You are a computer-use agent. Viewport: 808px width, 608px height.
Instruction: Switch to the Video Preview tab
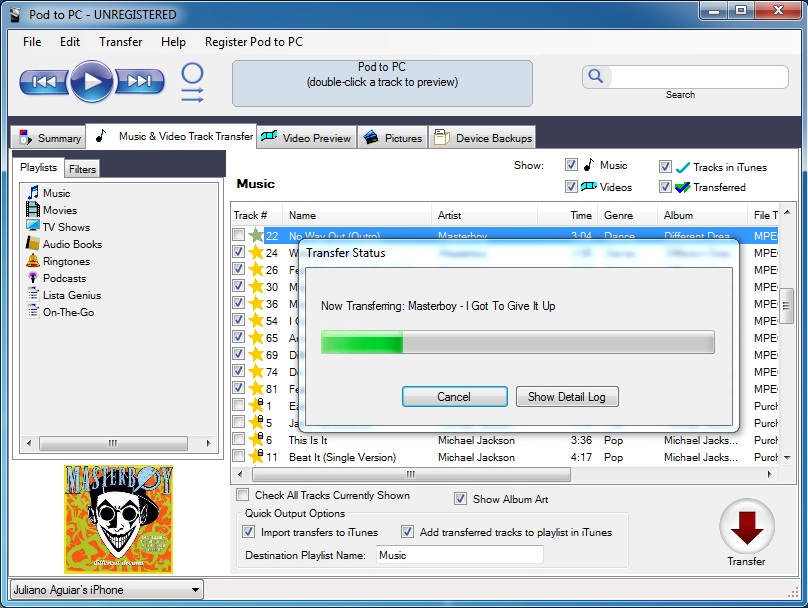(x=307, y=138)
